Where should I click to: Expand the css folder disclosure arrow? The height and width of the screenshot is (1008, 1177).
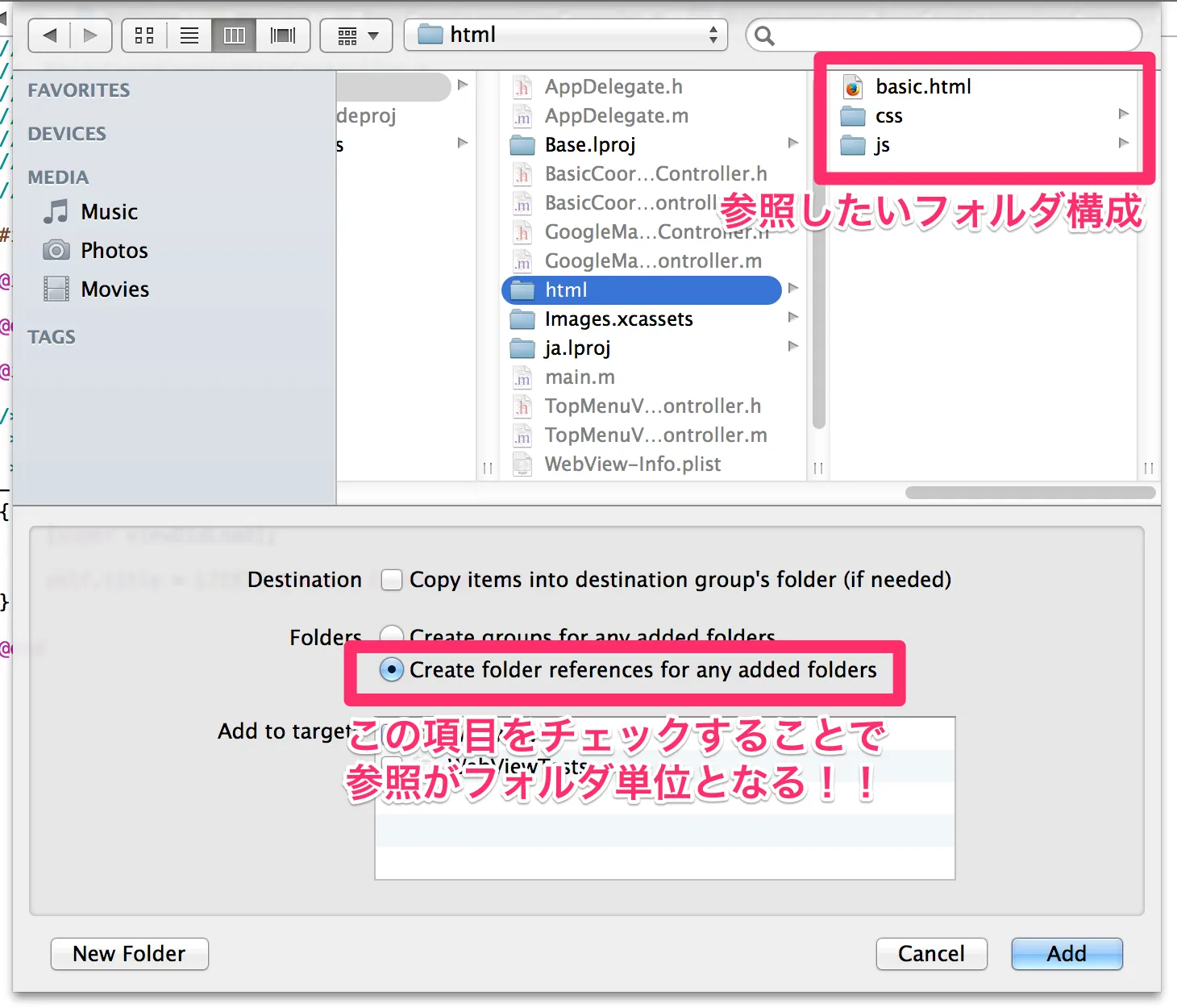click(1122, 115)
